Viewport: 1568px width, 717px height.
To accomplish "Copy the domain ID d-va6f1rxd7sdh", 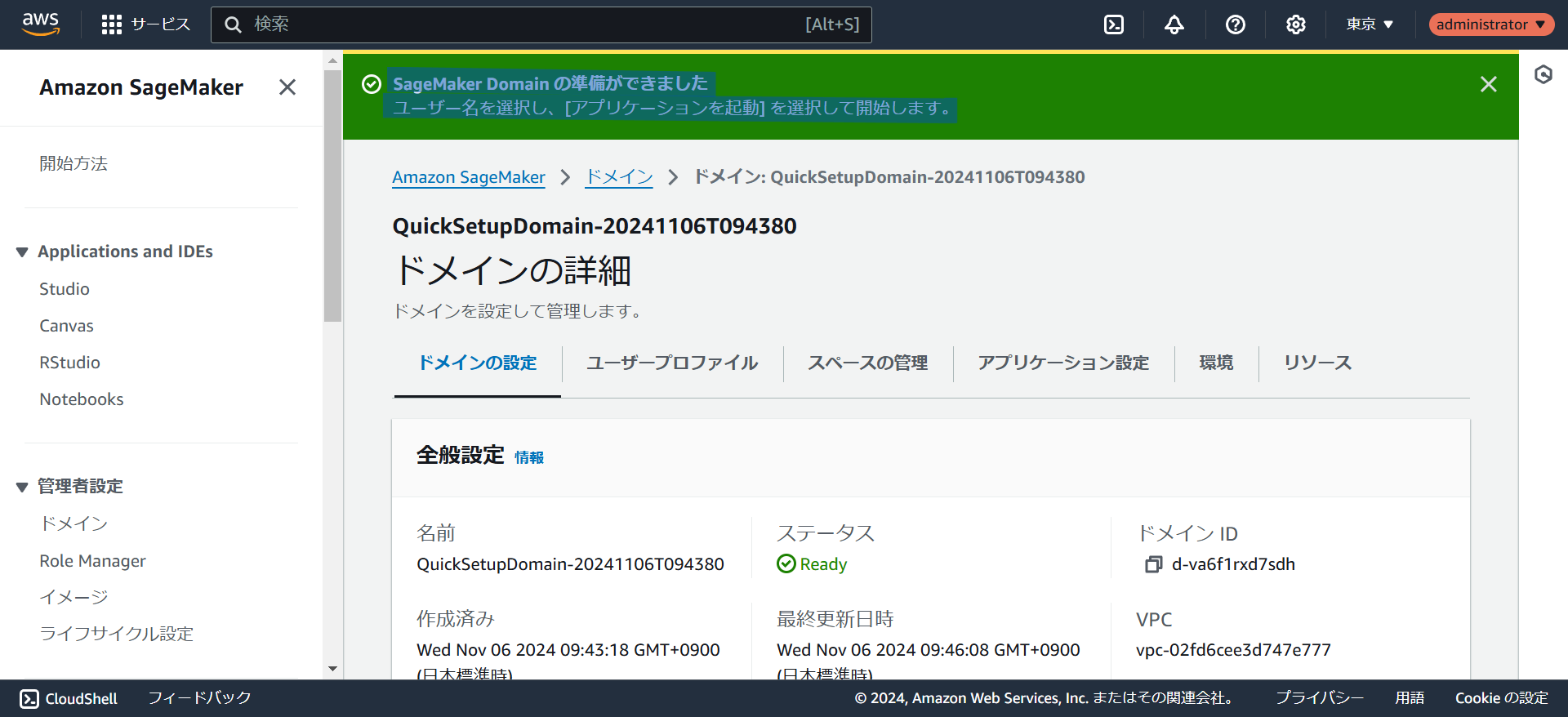I will coord(1153,564).
